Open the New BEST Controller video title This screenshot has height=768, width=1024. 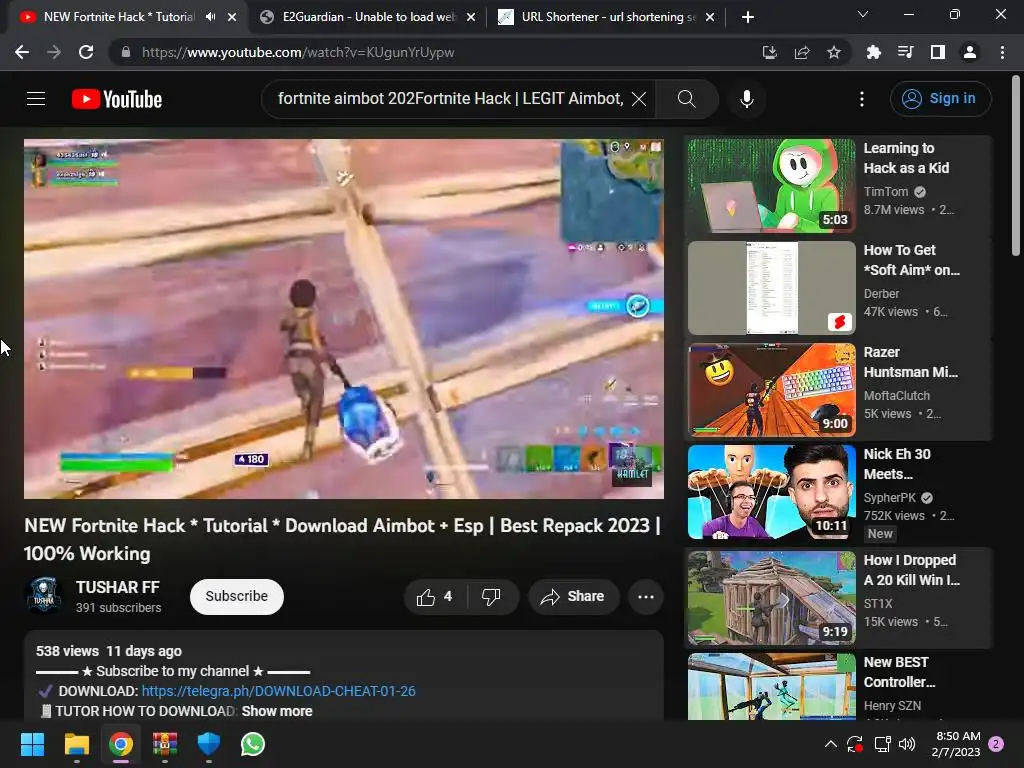899,672
